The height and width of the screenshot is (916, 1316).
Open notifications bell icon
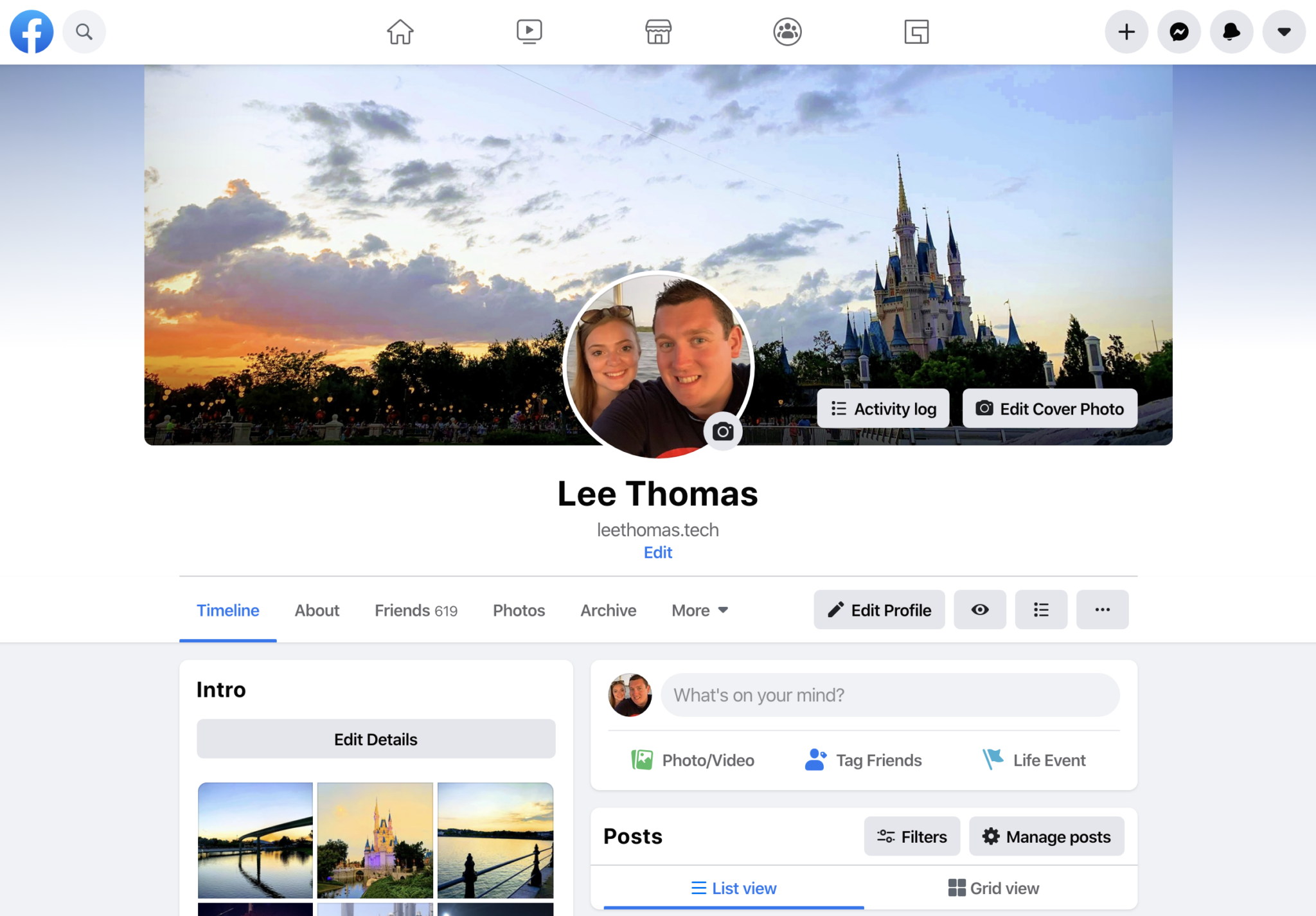click(x=1231, y=31)
